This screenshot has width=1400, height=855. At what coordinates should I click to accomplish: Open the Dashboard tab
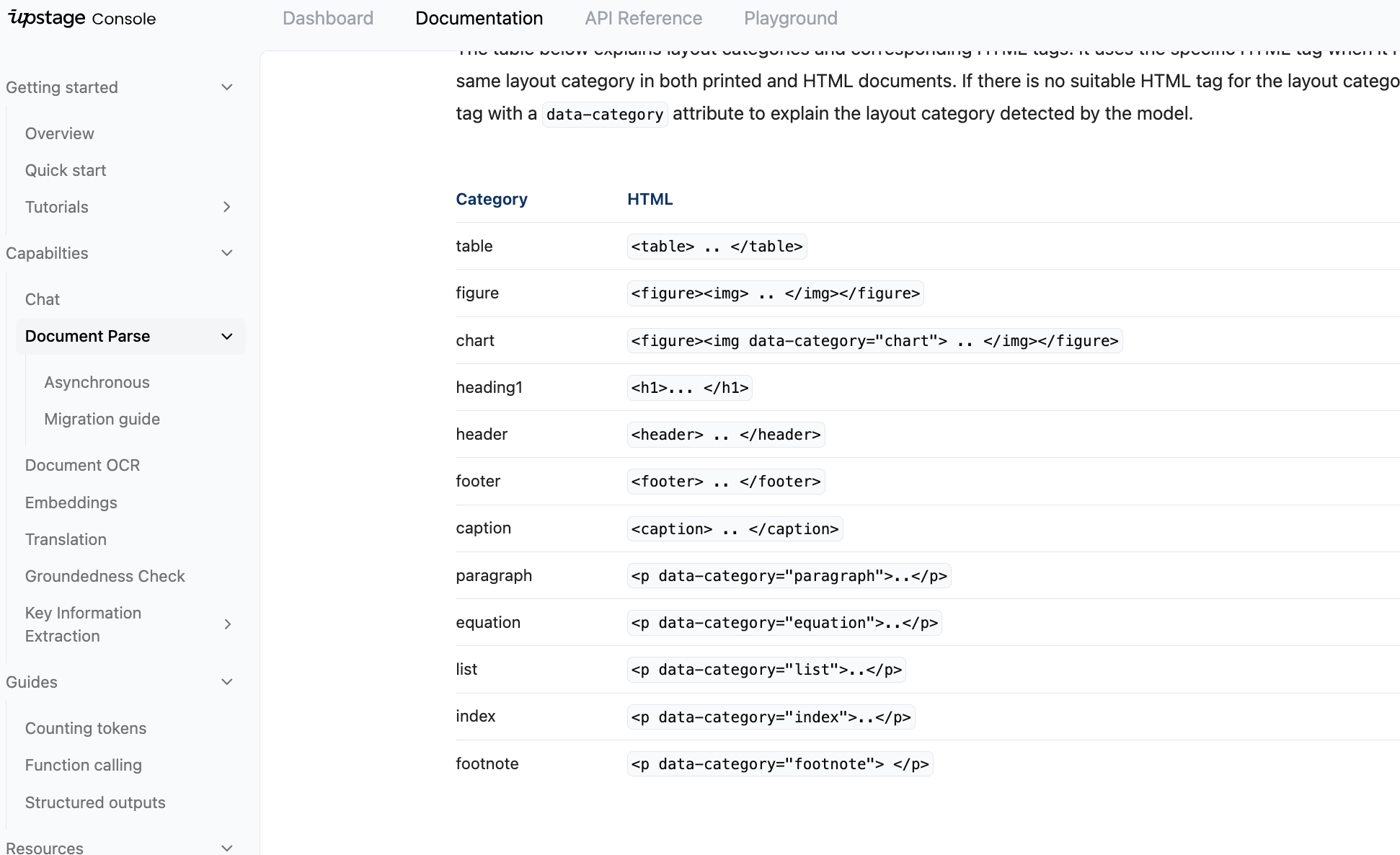327,18
